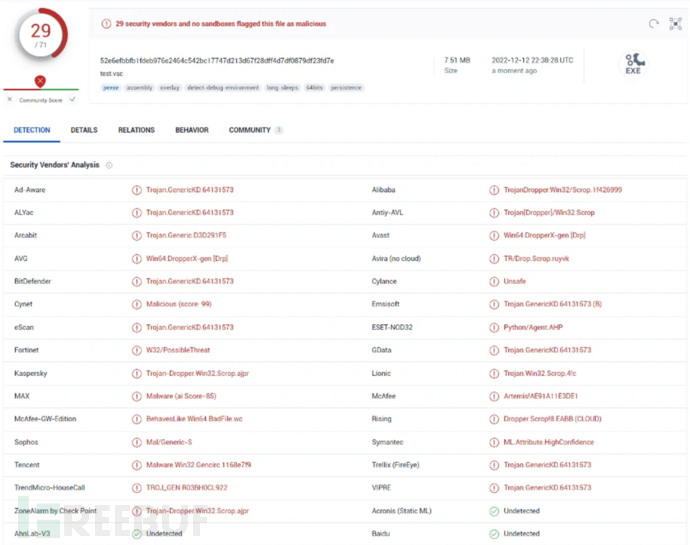
Task: Click the SHA-256 file hash text
Action: [x=217, y=60]
